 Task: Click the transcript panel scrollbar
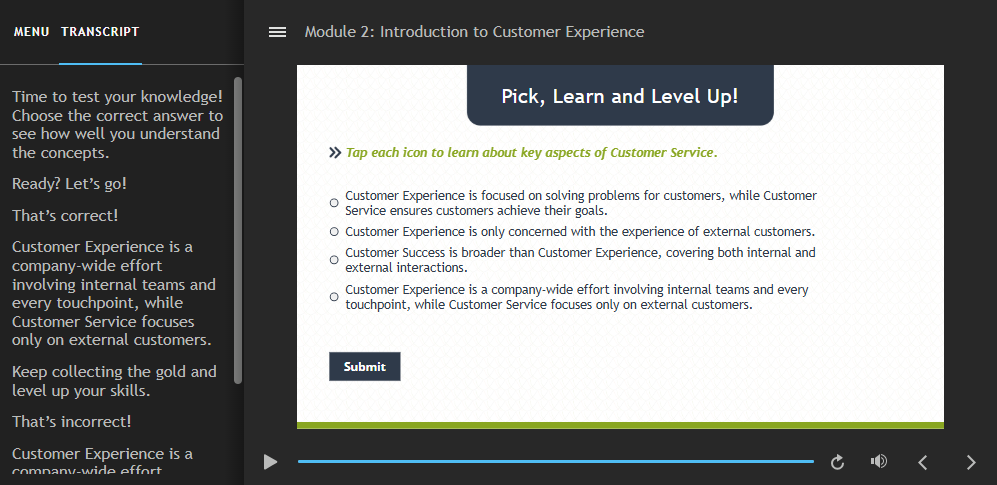238,230
